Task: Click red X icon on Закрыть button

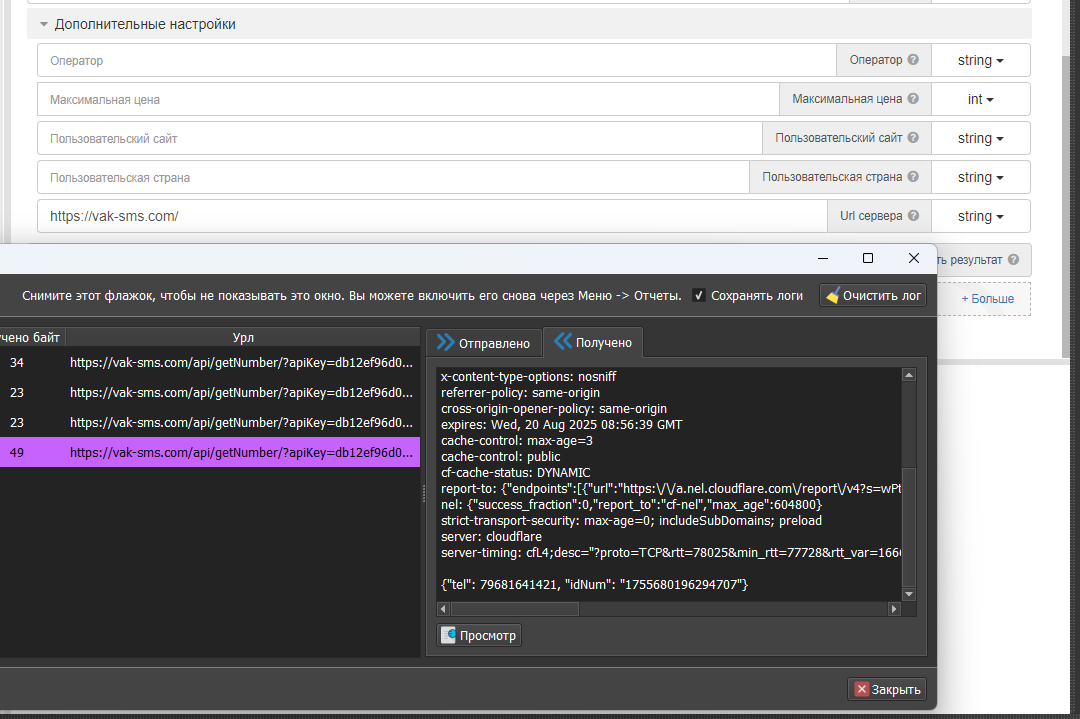Action: 860,689
